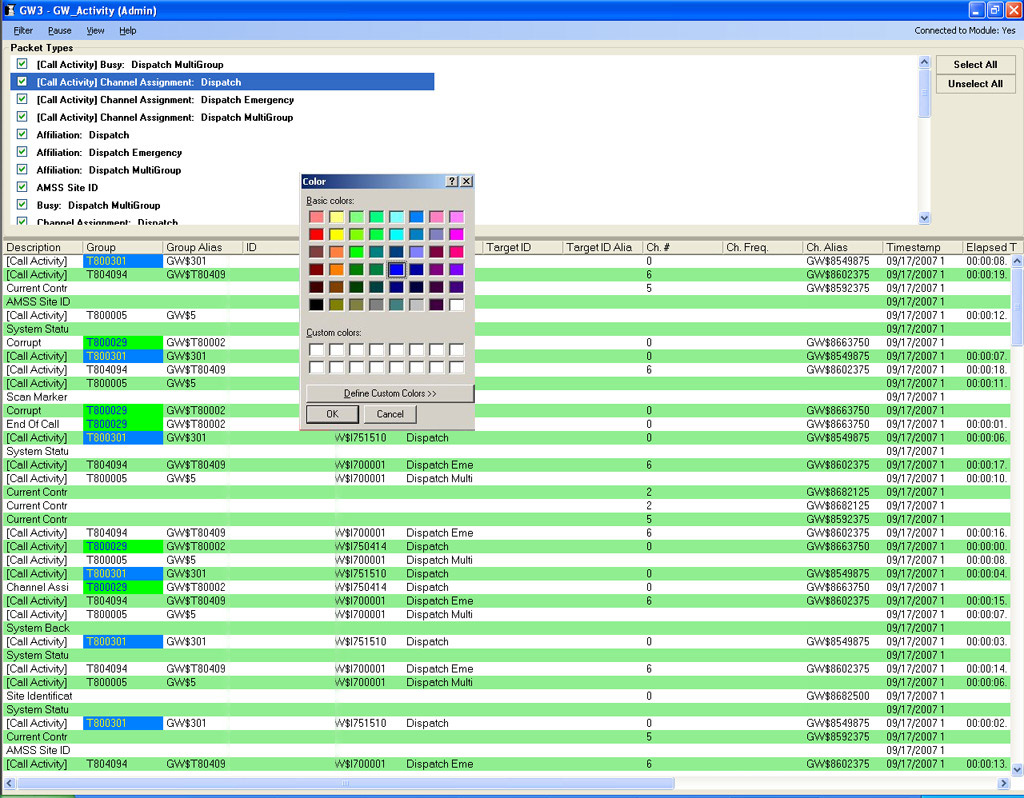This screenshot has width=1024, height=798.
Task: Open the View menu
Action: tap(95, 30)
